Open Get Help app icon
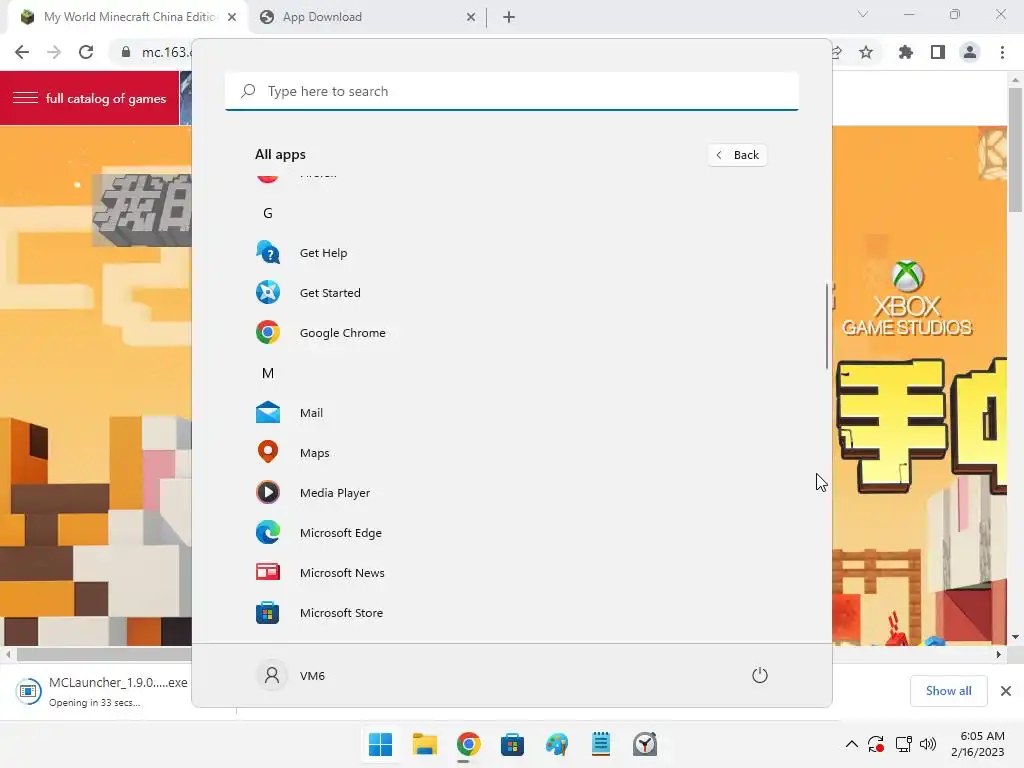 [x=268, y=253]
